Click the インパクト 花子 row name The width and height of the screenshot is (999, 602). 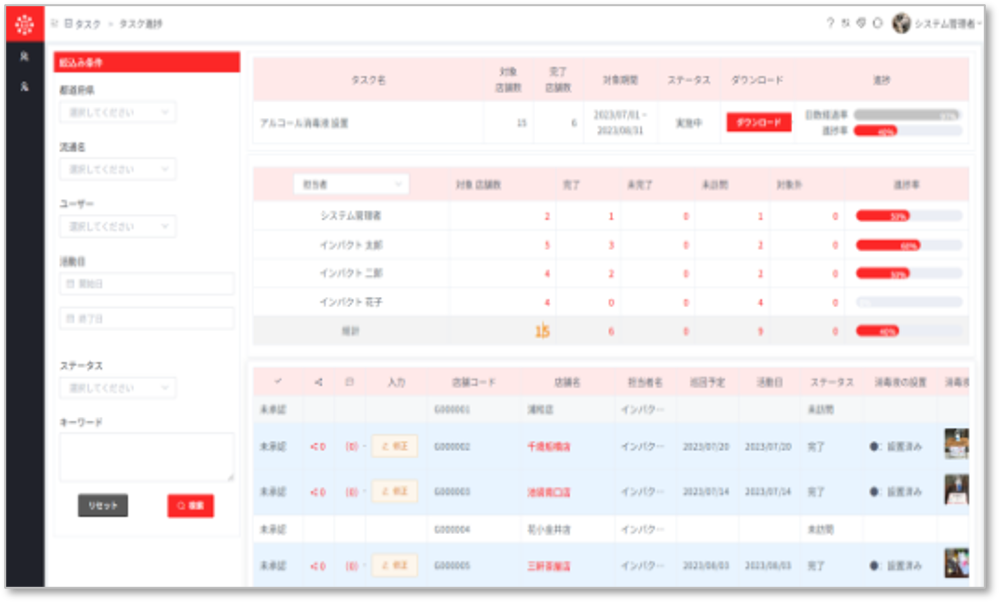[351, 302]
